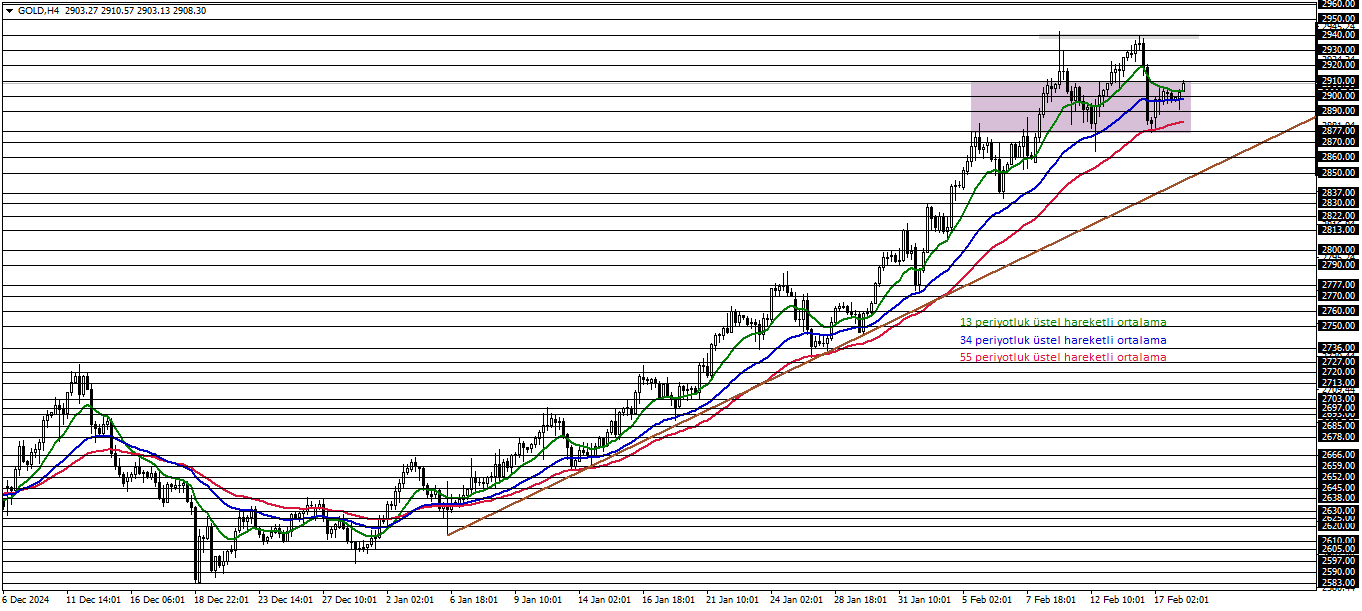Click the 2800.00 price level label
1362x611 pixels.
(1338, 249)
